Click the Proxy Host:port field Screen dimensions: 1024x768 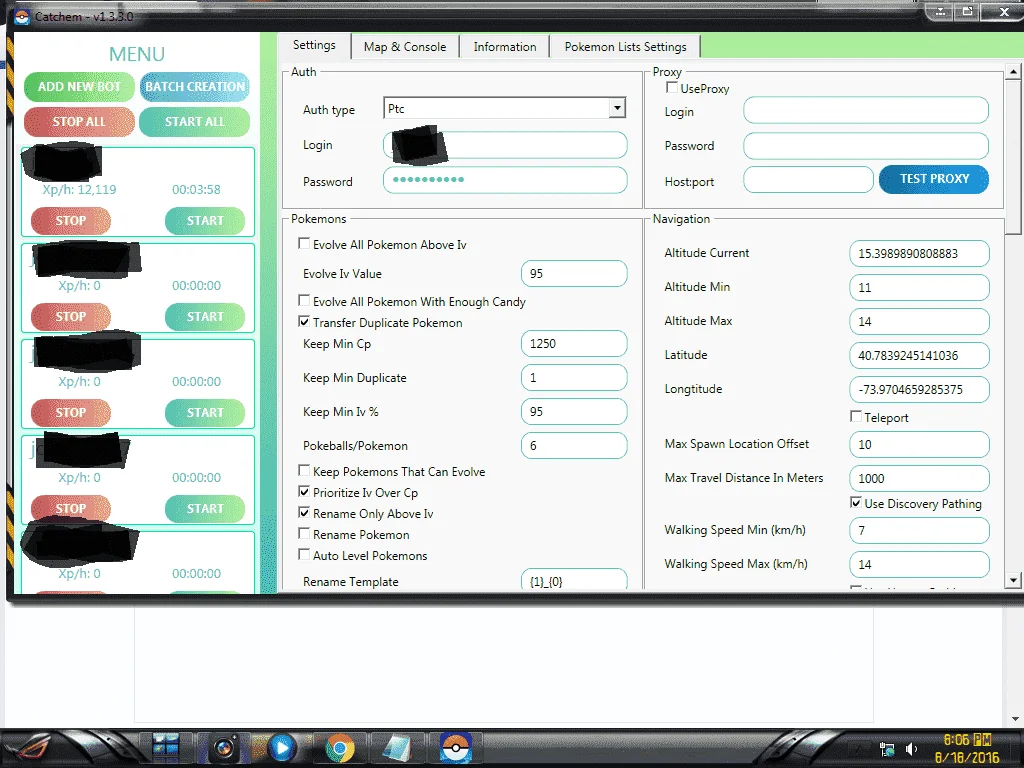[808, 179]
